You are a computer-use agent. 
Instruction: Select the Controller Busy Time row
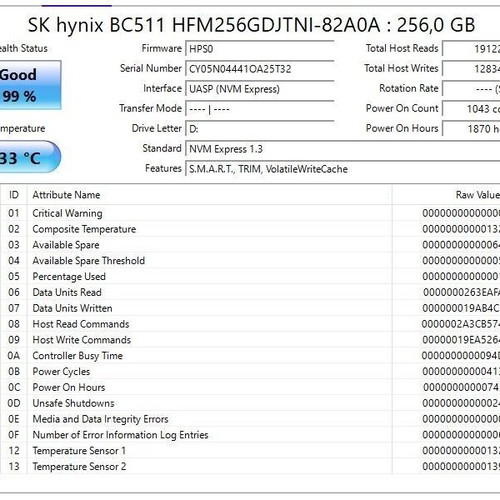[x=250, y=356]
